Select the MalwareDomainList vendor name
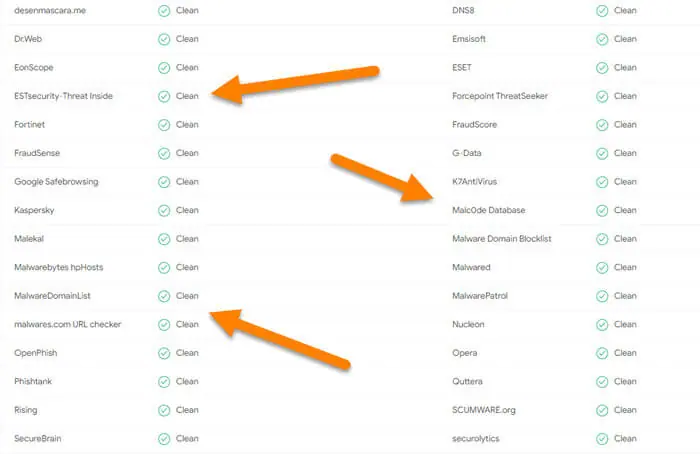The width and height of the screenshot is (700, 454). (52, 296)
